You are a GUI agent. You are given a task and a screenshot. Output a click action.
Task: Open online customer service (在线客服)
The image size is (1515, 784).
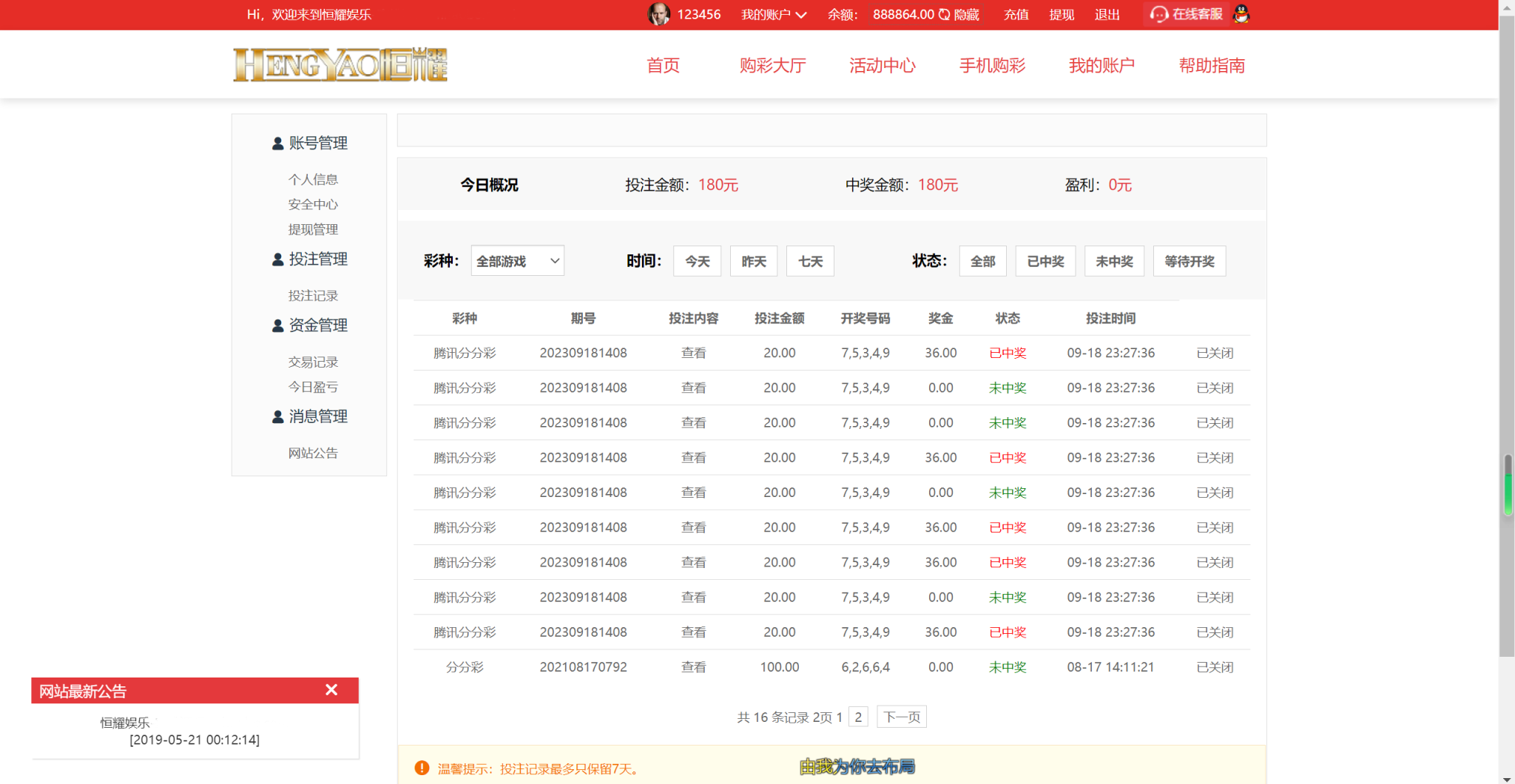(1187, 14)
